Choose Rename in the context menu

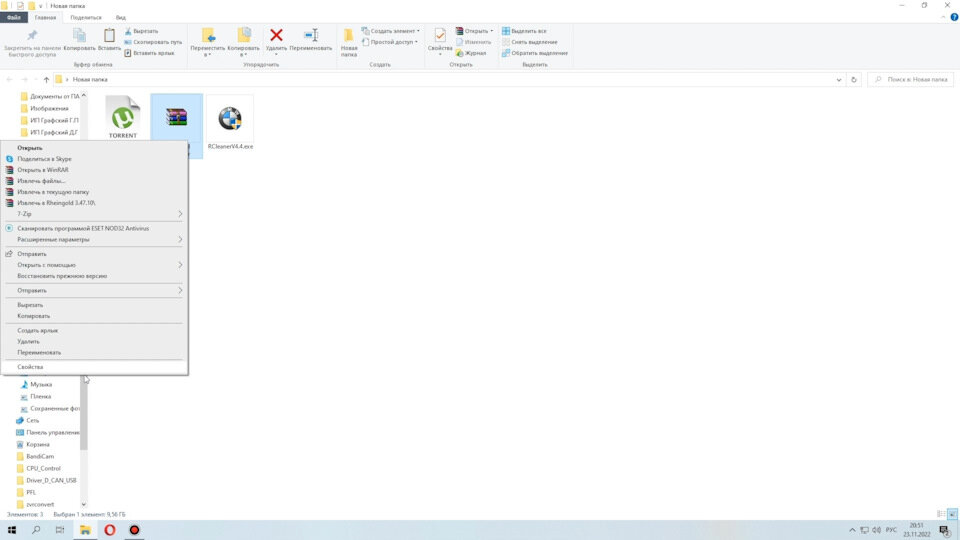(94, 353)
